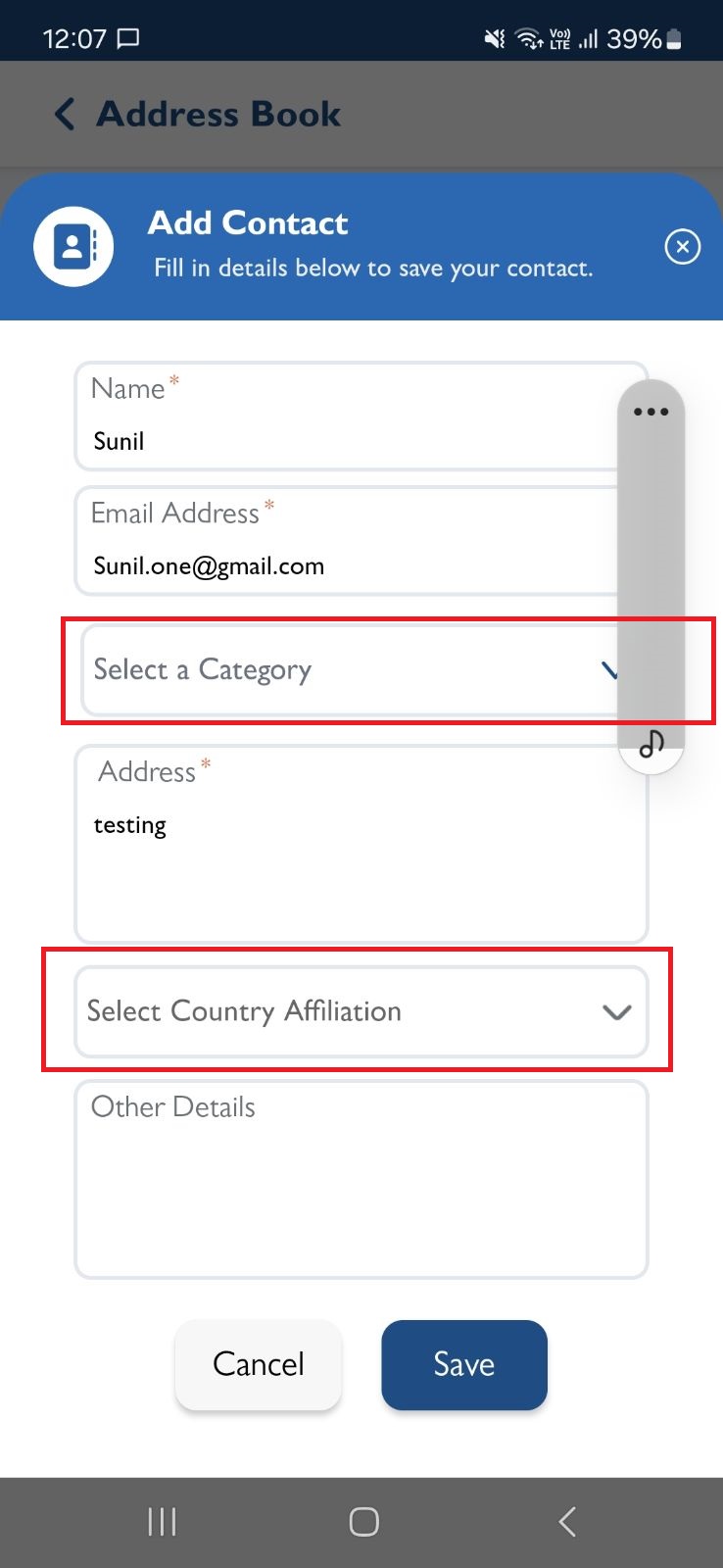
Task: Tap the Address Book page title
Action: point(218,115)
